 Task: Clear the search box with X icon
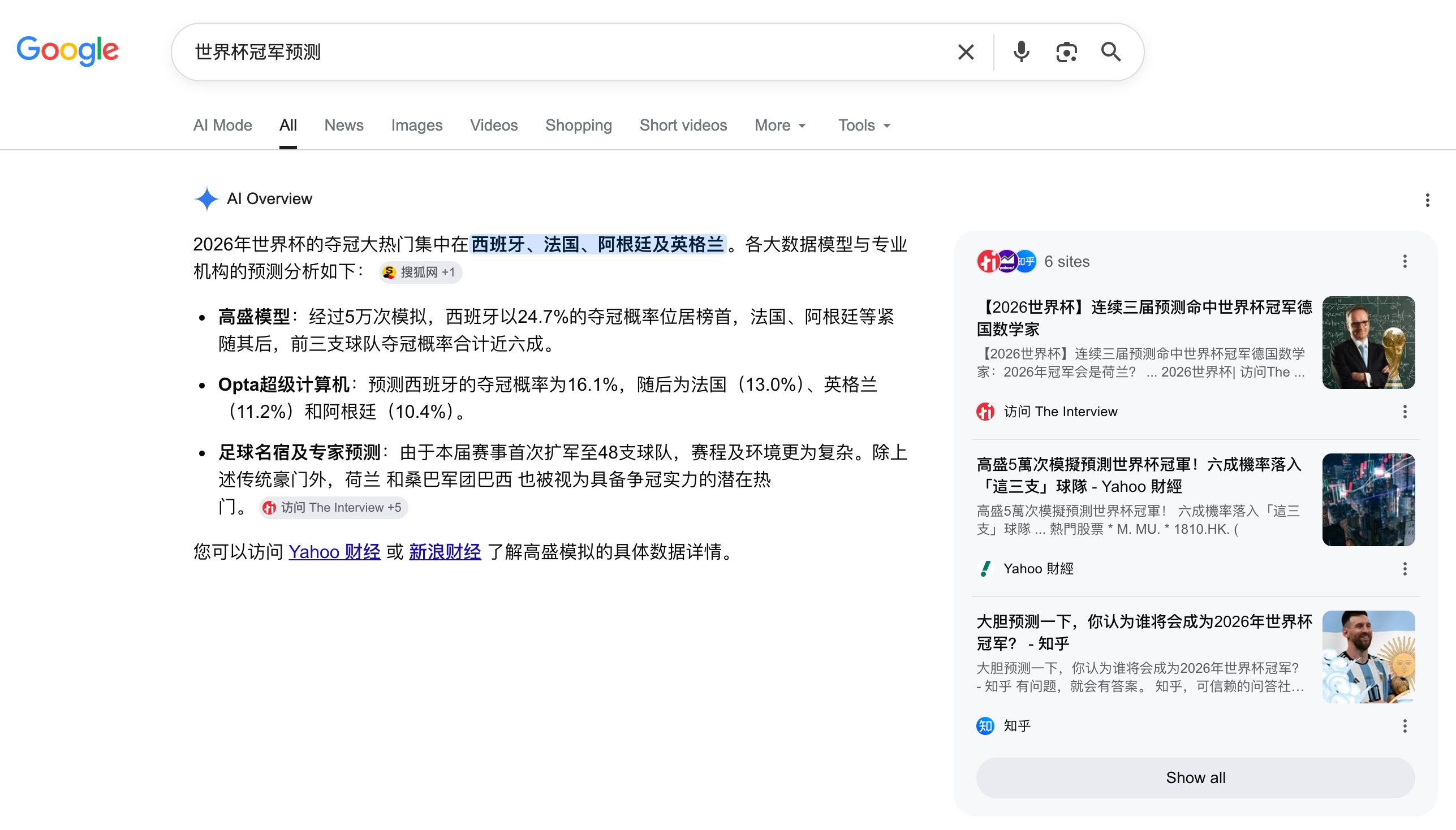pyautogui.click(x=966, y=52)
